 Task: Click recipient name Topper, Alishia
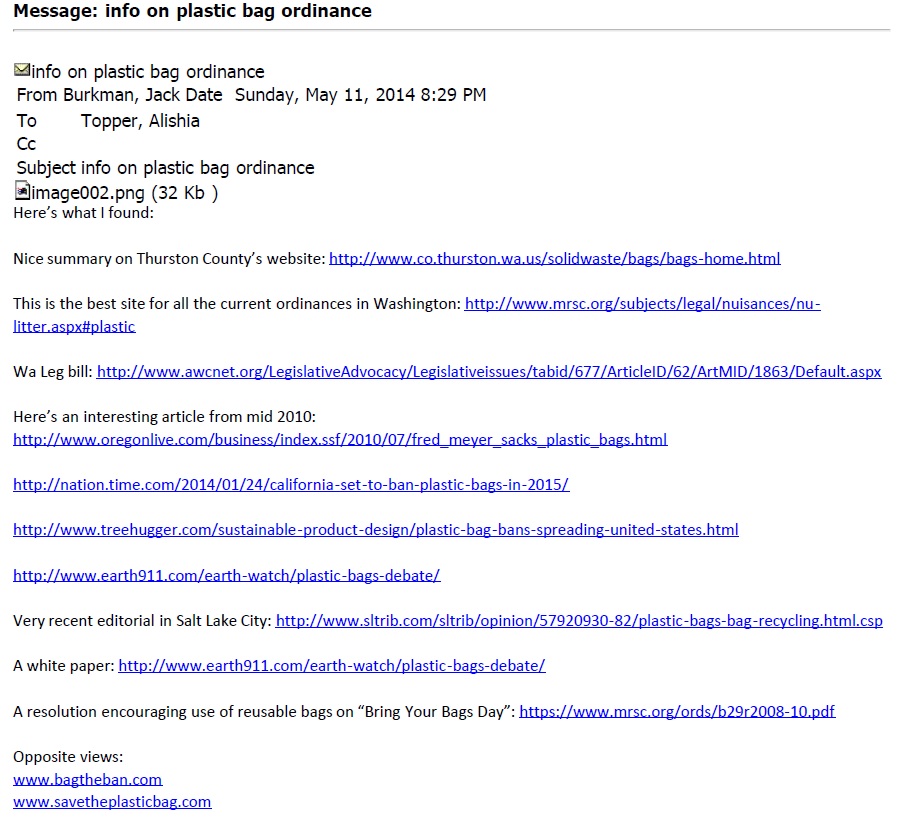[x=140, y=121]
